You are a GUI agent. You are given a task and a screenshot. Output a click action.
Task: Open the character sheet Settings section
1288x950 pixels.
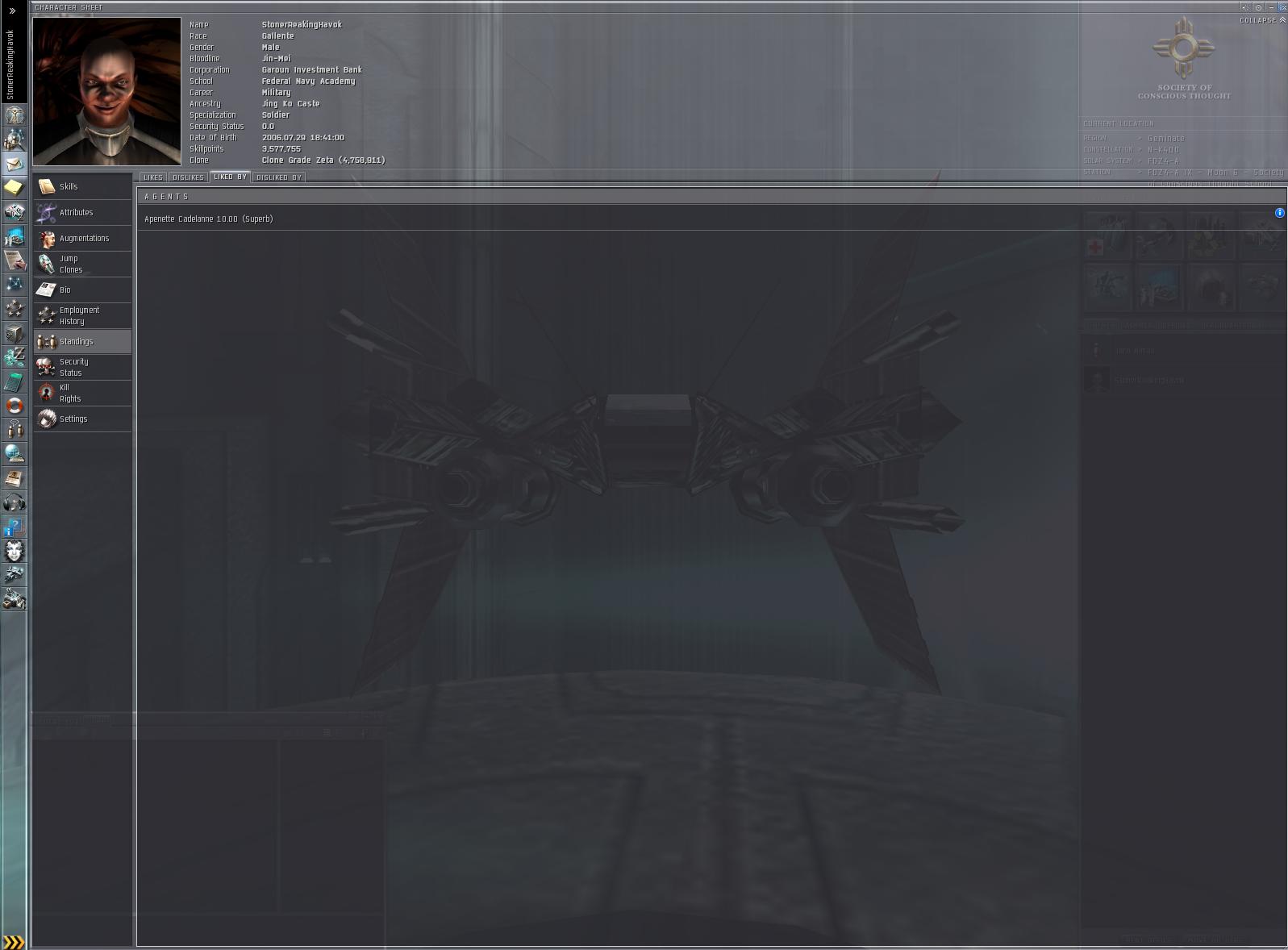[x=82, y=419]
